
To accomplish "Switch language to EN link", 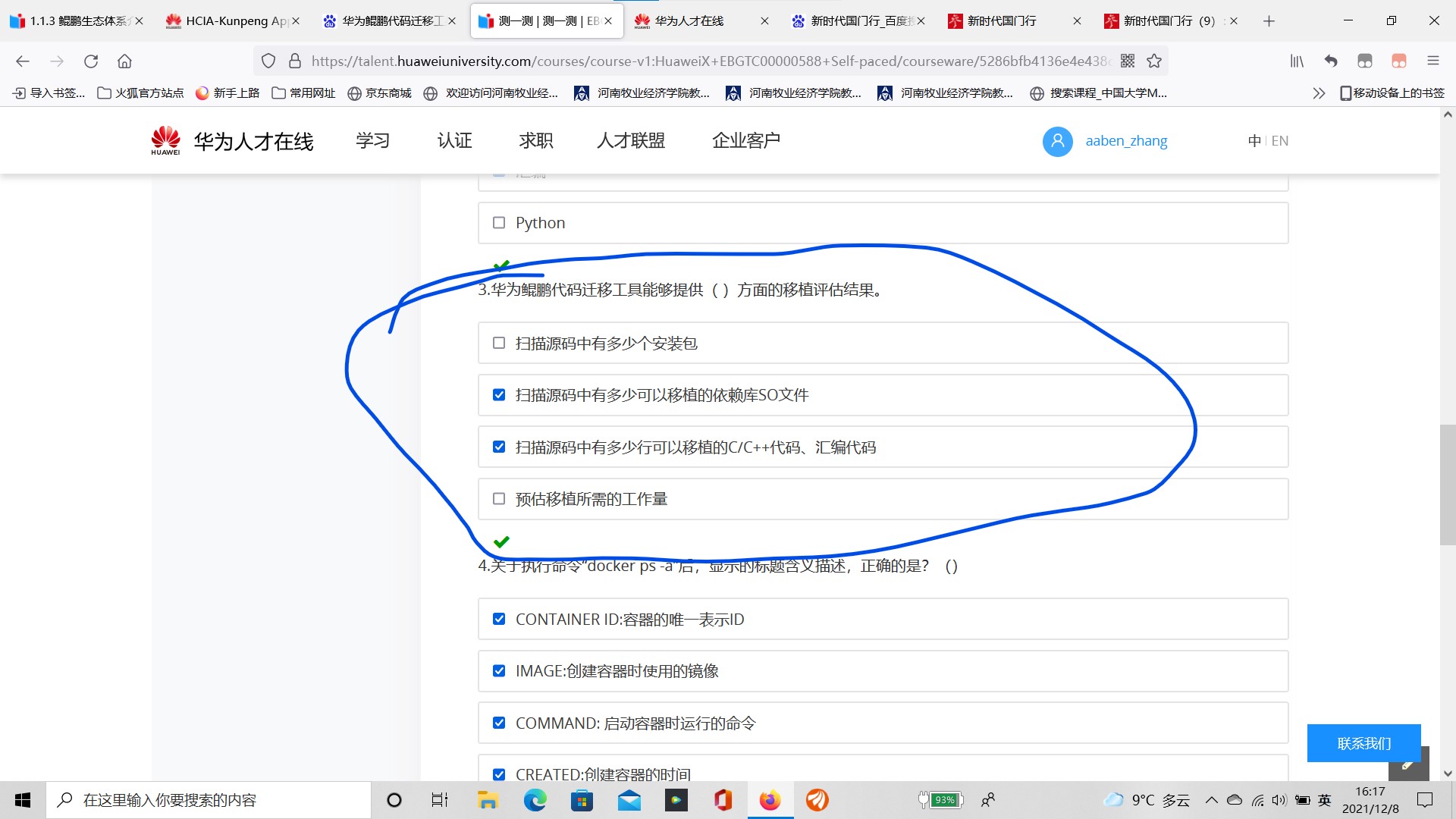I will (x=1280, y=141).
